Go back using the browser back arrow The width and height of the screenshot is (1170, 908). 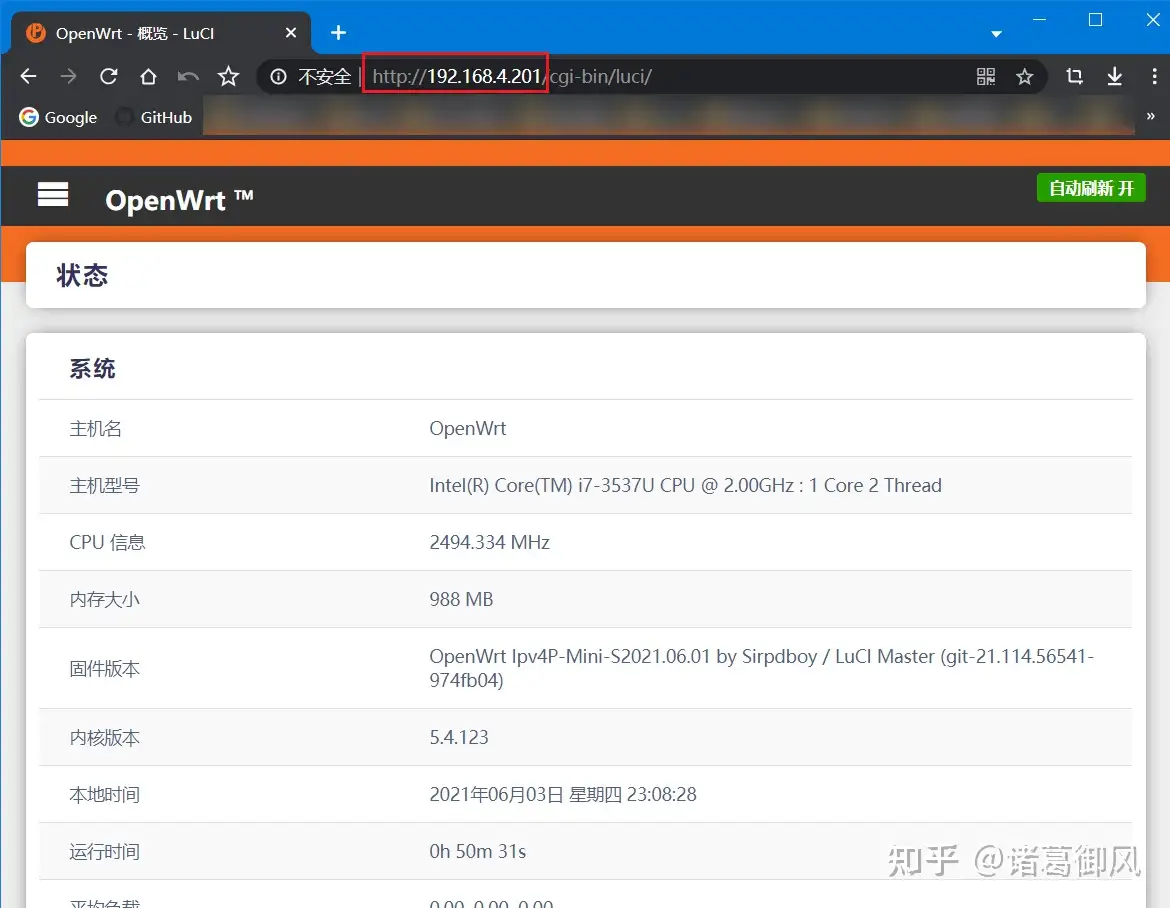28,76
